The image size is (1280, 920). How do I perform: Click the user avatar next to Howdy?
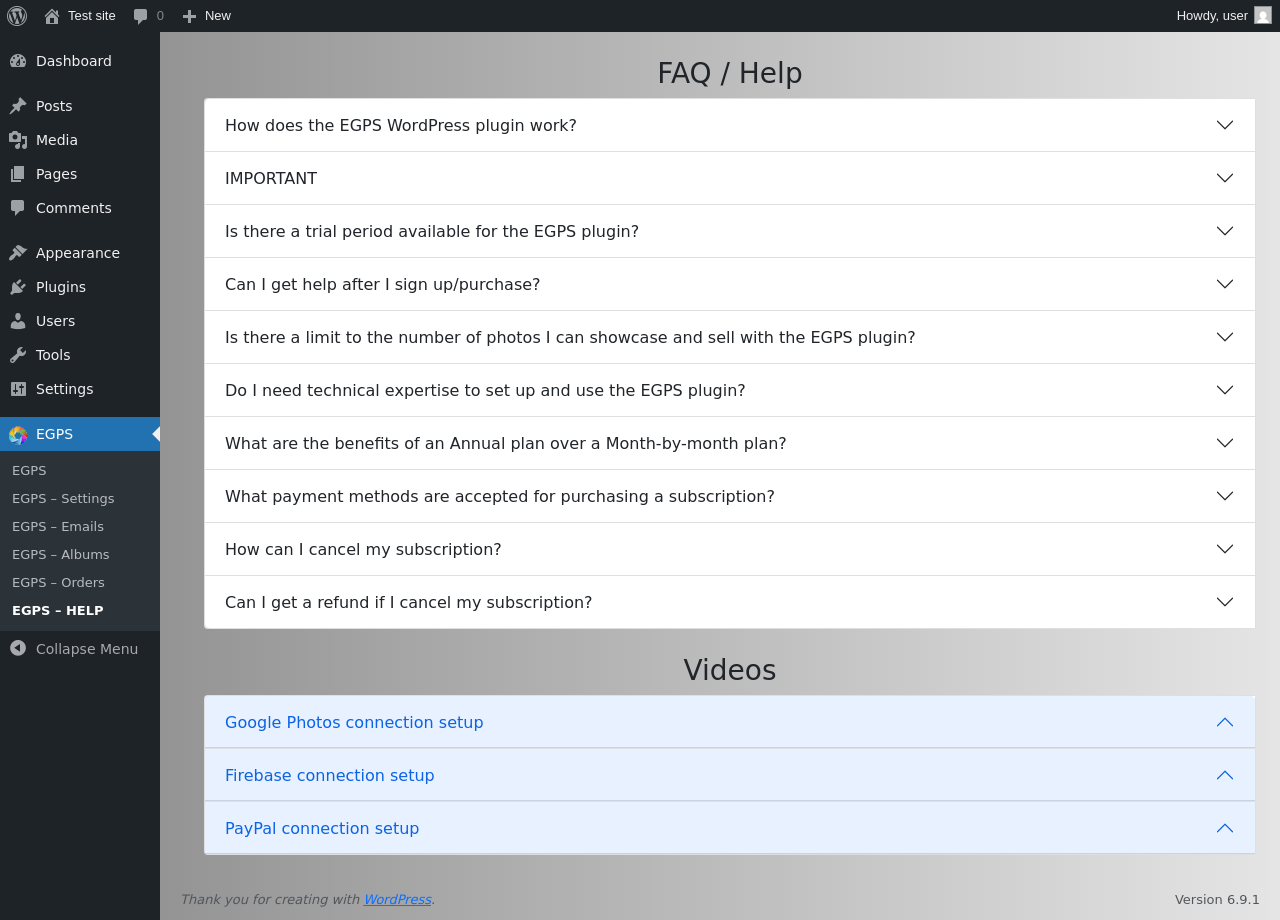1263,15
